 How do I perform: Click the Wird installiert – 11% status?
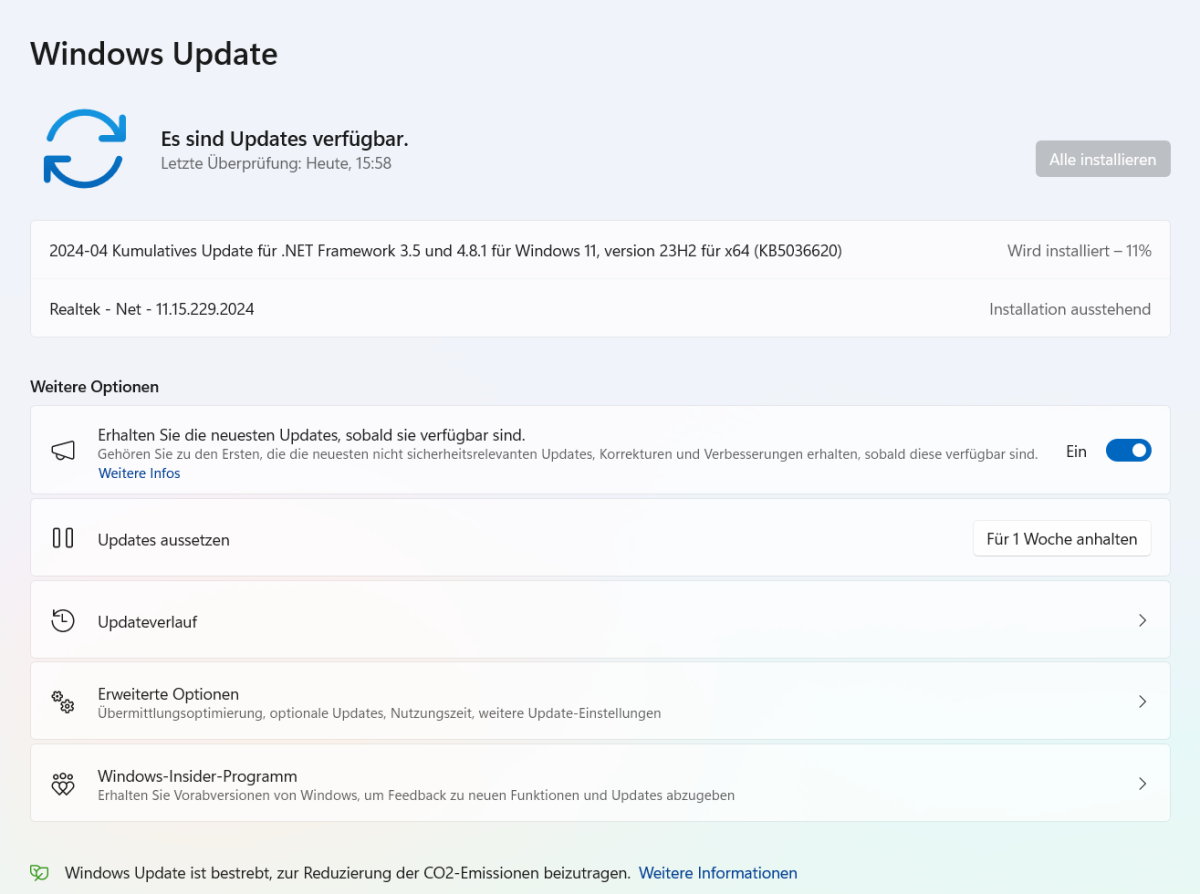[1079, 251]
